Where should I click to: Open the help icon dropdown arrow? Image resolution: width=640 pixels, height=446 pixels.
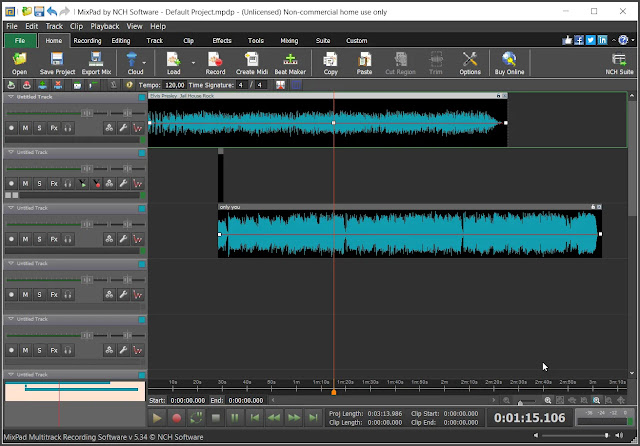(633, 40)
